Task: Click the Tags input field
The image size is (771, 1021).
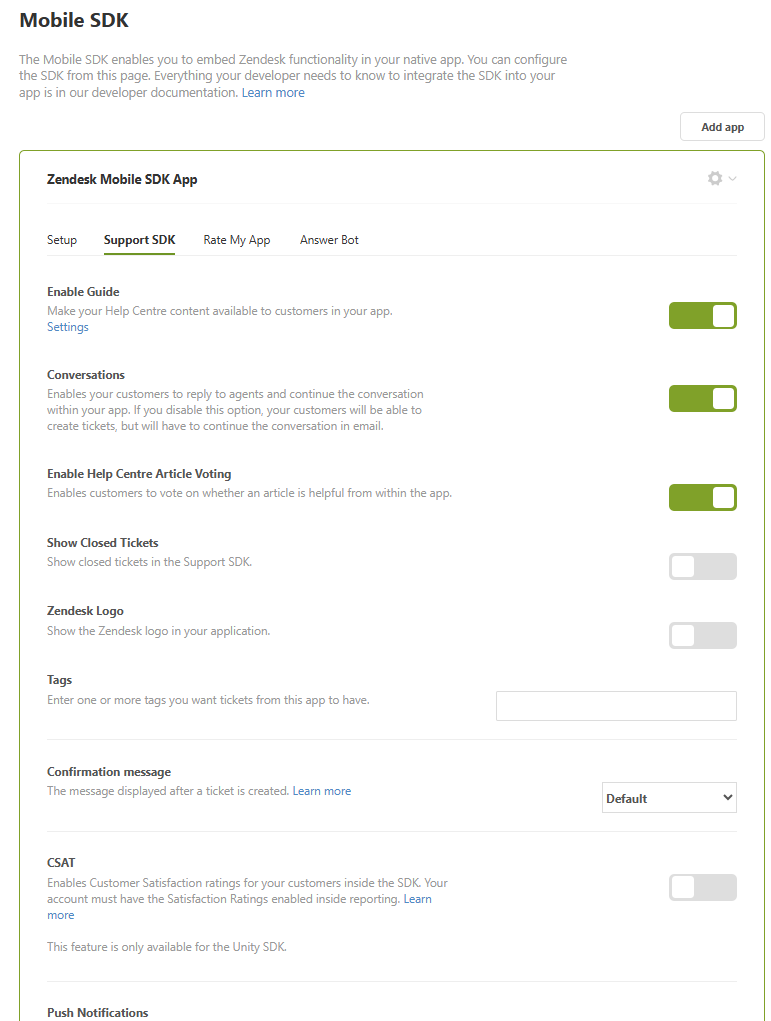Action: 616,706
